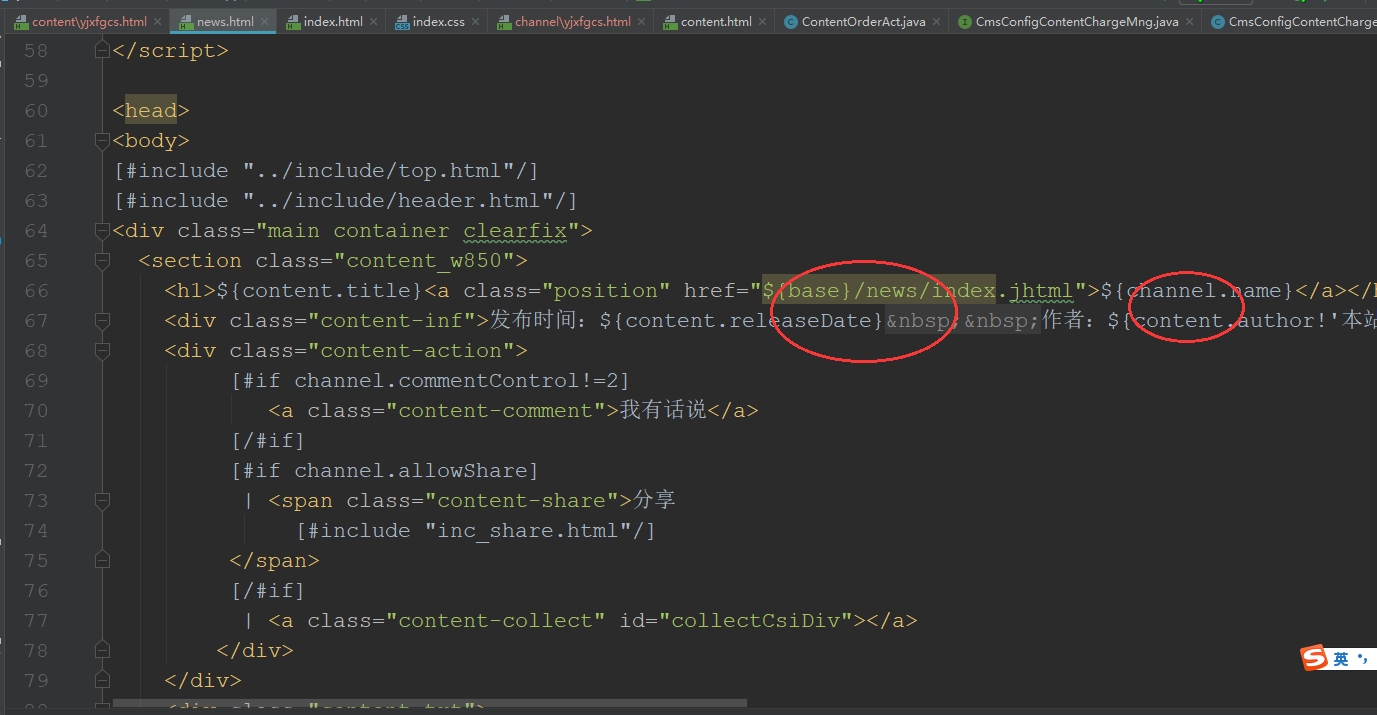Collapse the section content_w850 fold at line 65
The image size is (1377, 715).
(102, 260)
